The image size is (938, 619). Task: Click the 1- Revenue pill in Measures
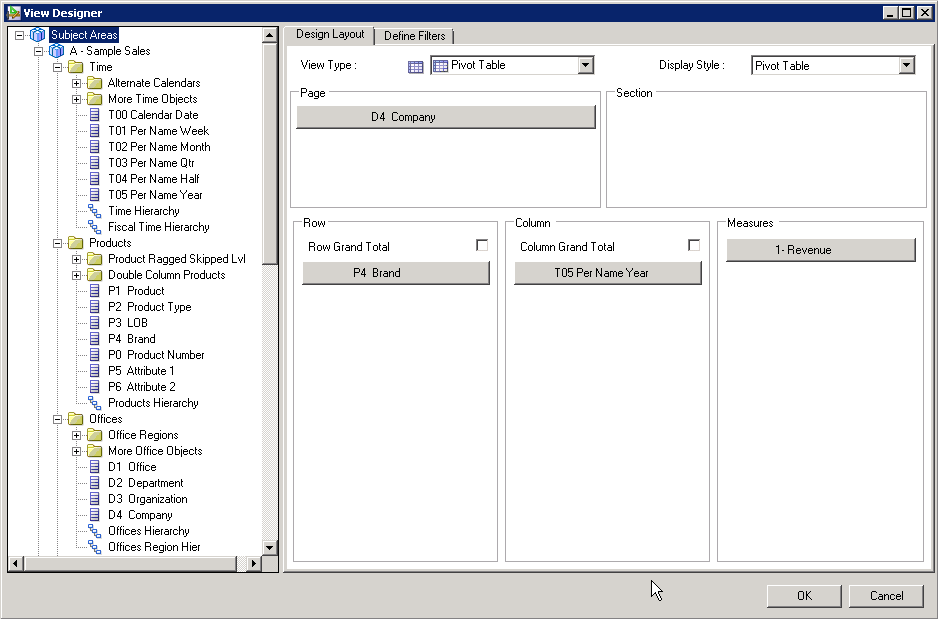tap(820, 250)
